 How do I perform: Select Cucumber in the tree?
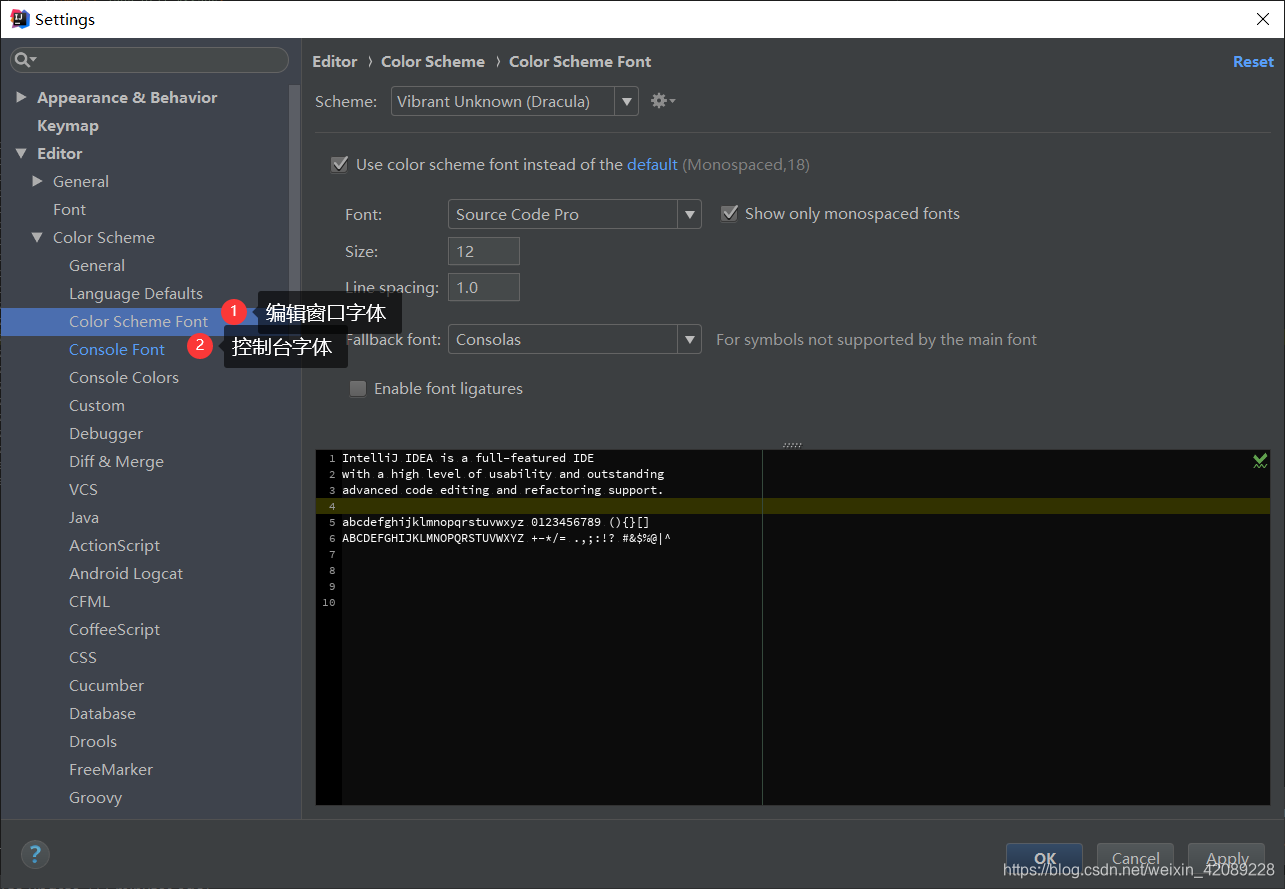107,685
